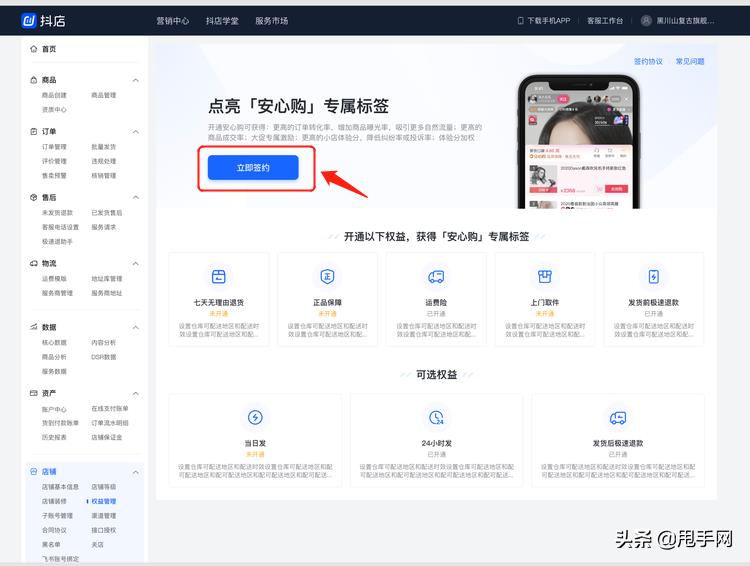Click the phone preview image
The width and height of the screenshot is (750, 566).
(x=578, y=142)
